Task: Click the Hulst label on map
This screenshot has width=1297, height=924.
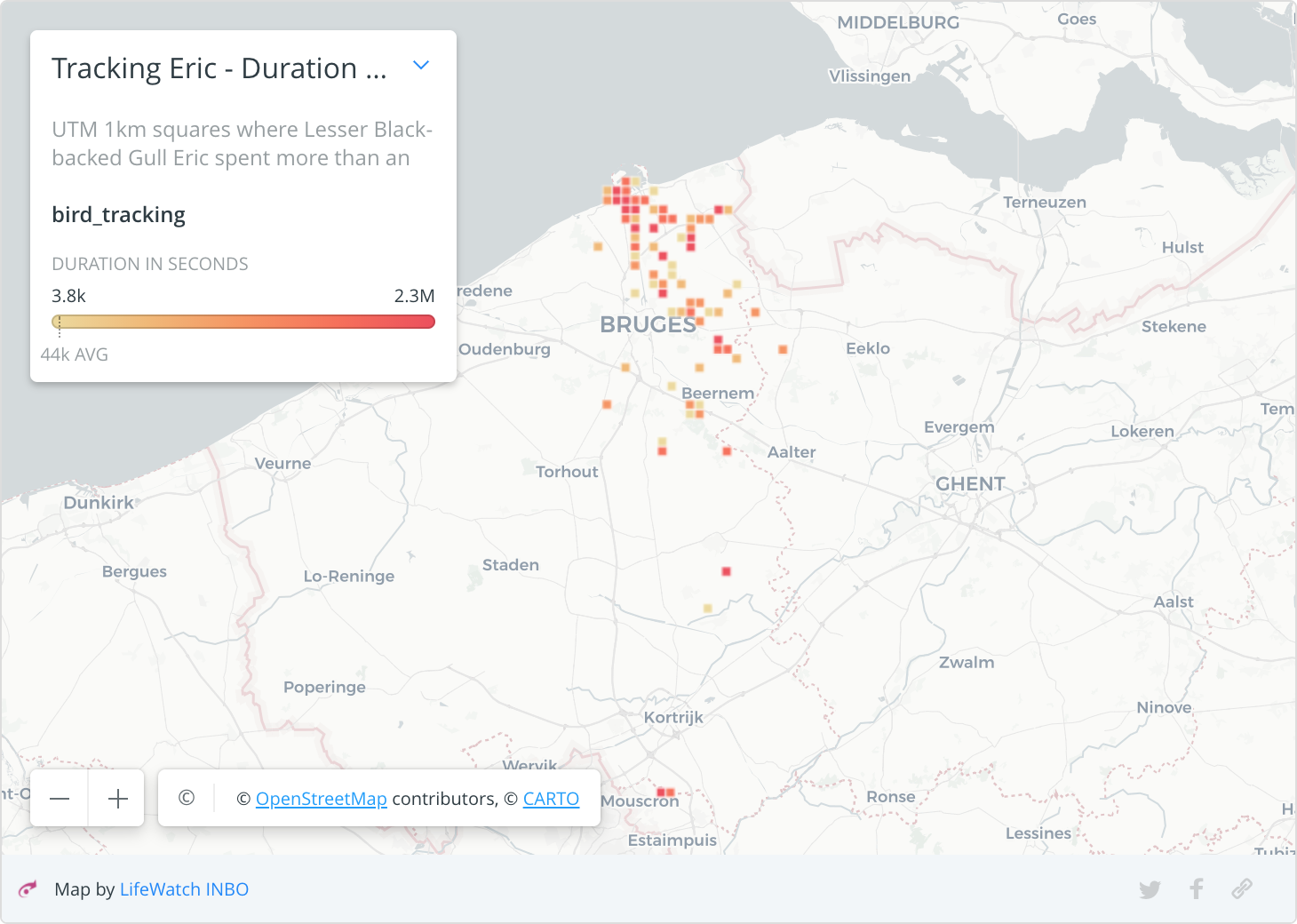Action: [x=1182, y=248]
